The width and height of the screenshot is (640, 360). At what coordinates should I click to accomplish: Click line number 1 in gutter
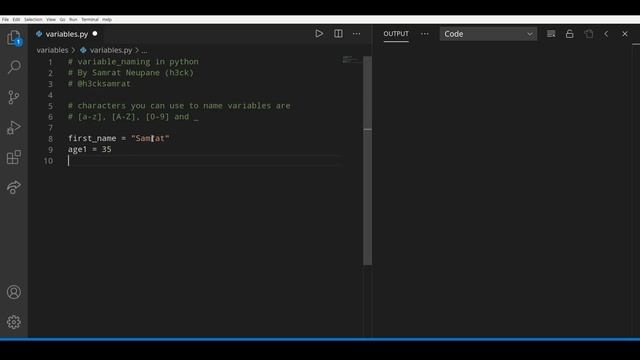(50, 62)
